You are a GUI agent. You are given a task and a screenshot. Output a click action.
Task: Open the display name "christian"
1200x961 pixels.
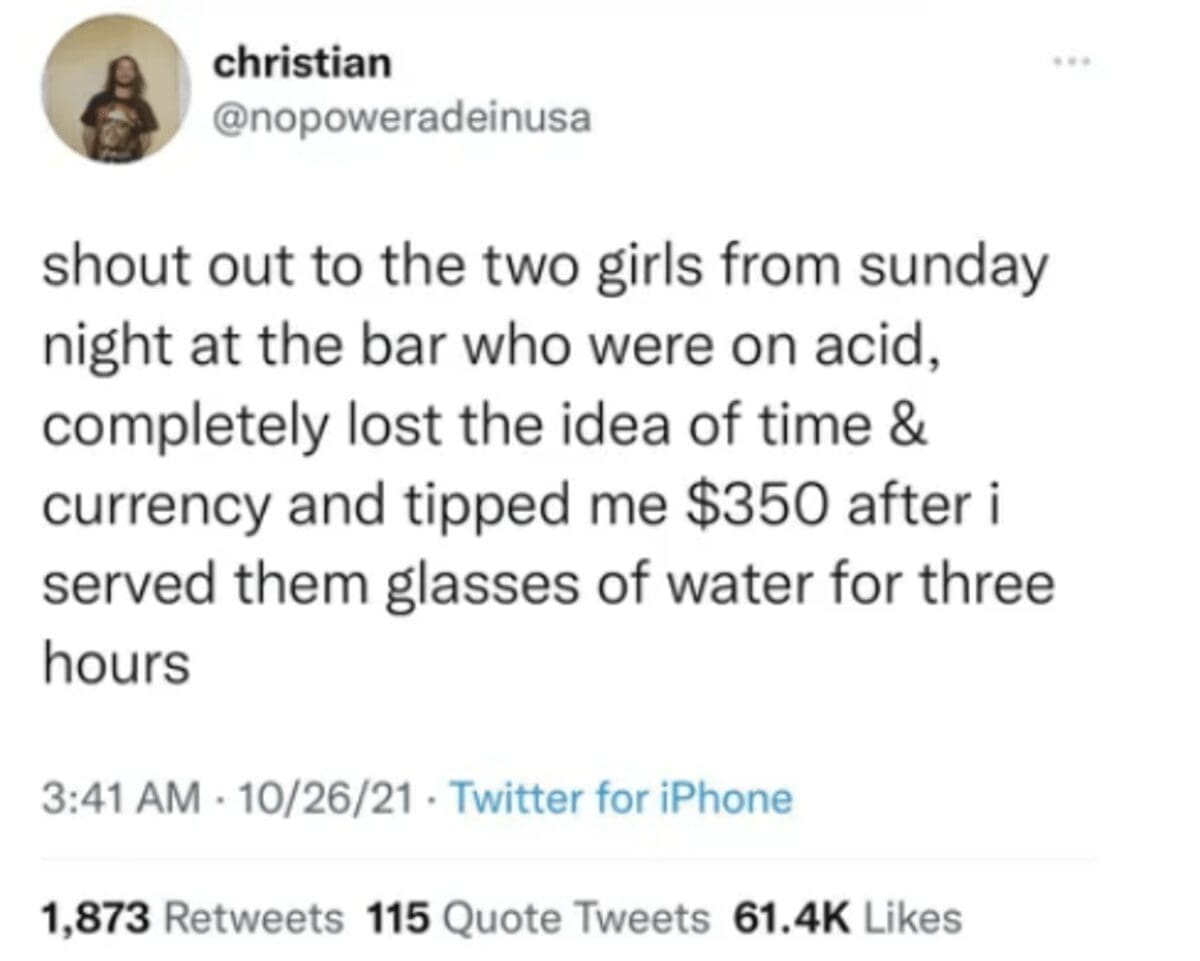(302, 65)
